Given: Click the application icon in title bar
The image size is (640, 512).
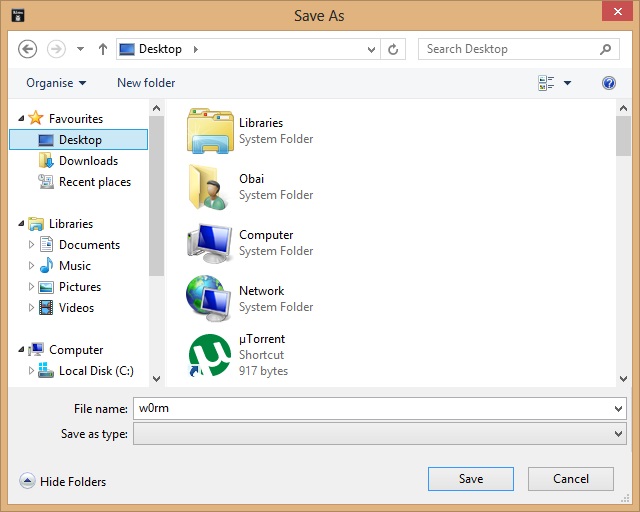Looking at the screenshot, I should tap(18, 16).
